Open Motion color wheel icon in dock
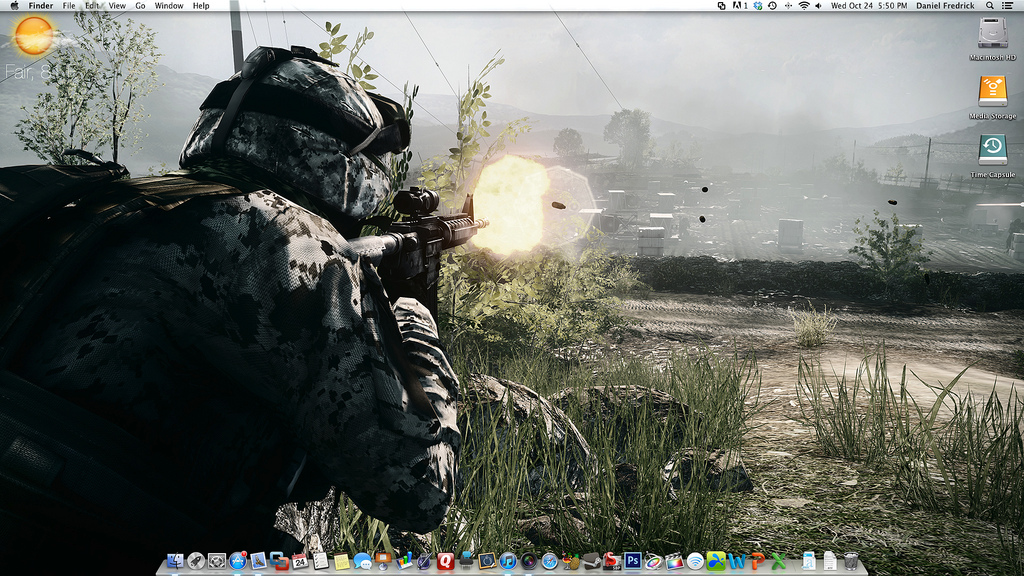This screenshot has height=576, width=1024. click(x=654, y=561)
